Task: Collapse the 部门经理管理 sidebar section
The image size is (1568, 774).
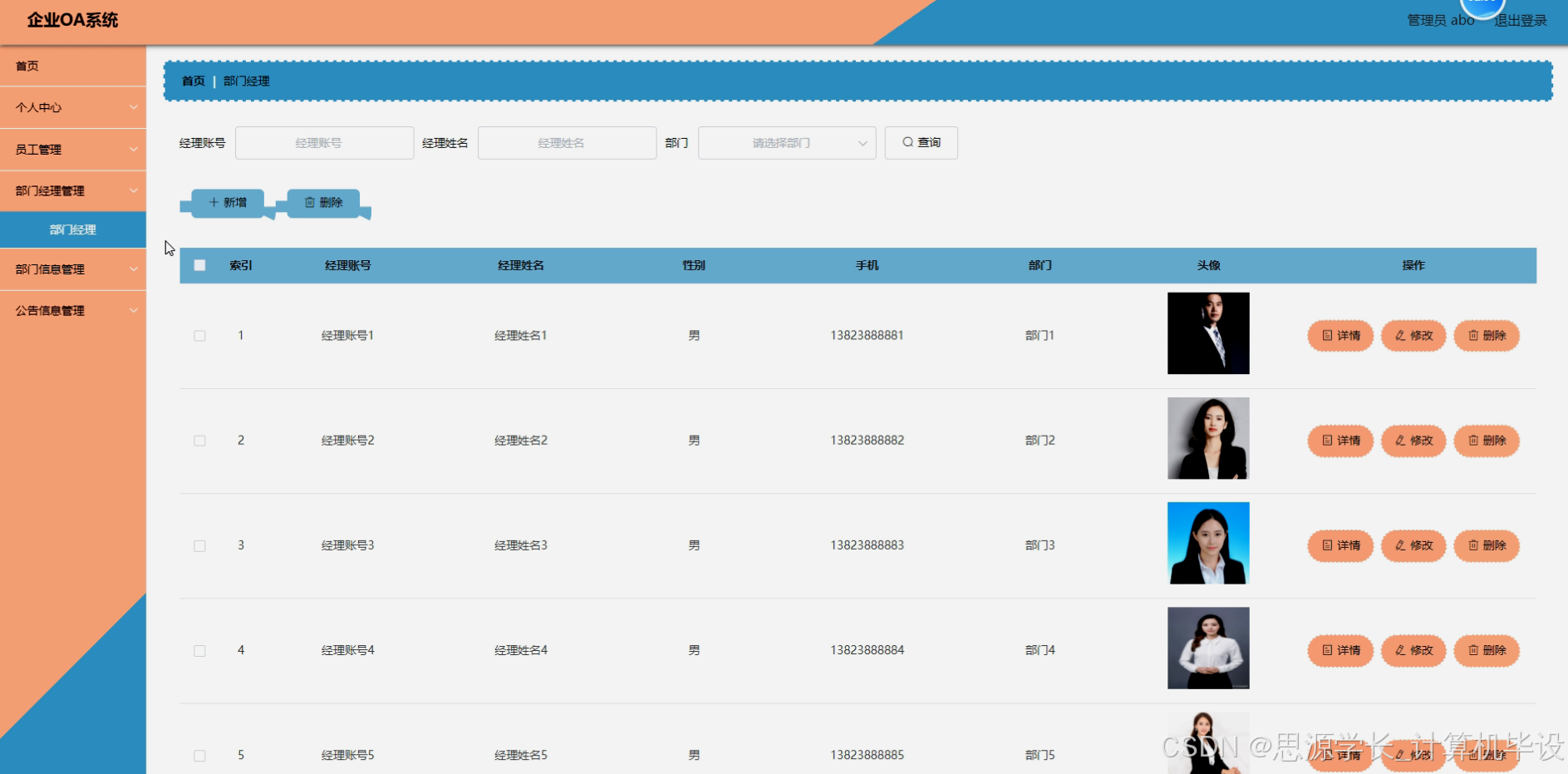Action: [x=73, y=190]
